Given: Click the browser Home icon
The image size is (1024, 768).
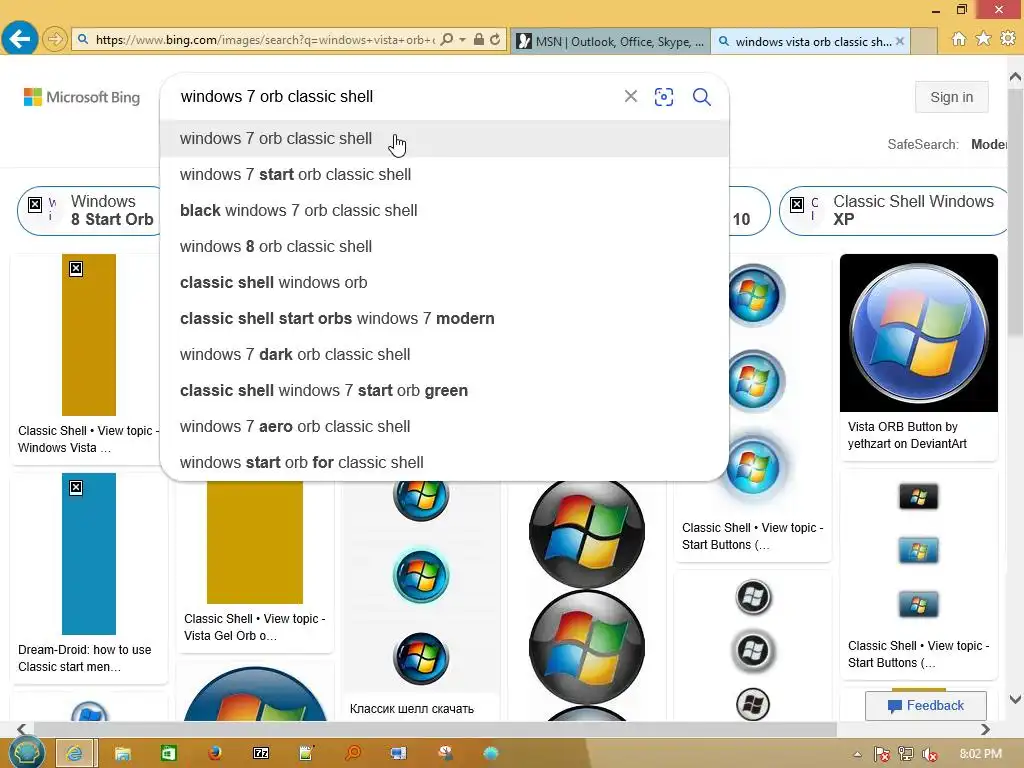Looking at the screenshot, I should click(959, 39).
